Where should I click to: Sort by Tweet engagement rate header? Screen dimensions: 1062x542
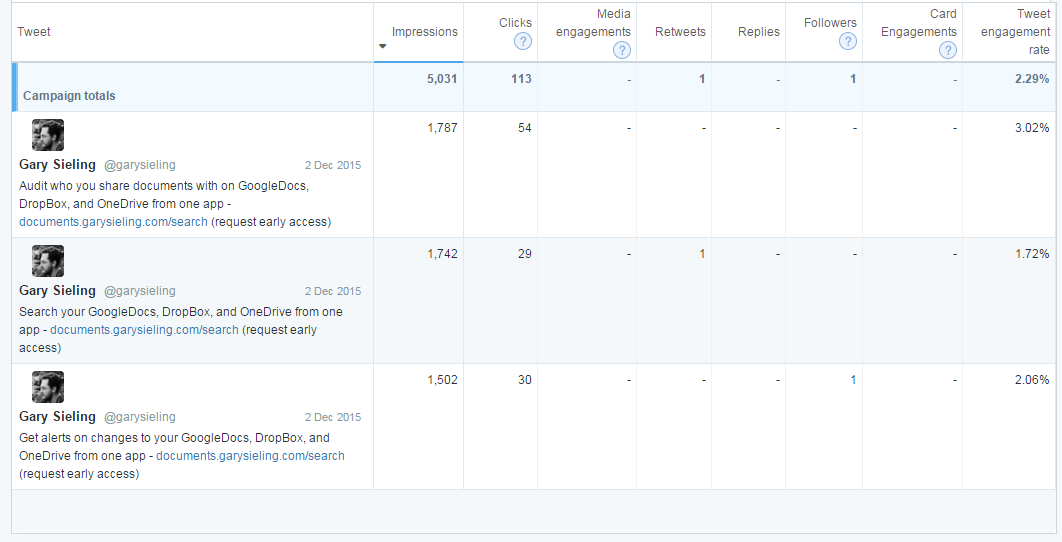tap(1015, 32)
